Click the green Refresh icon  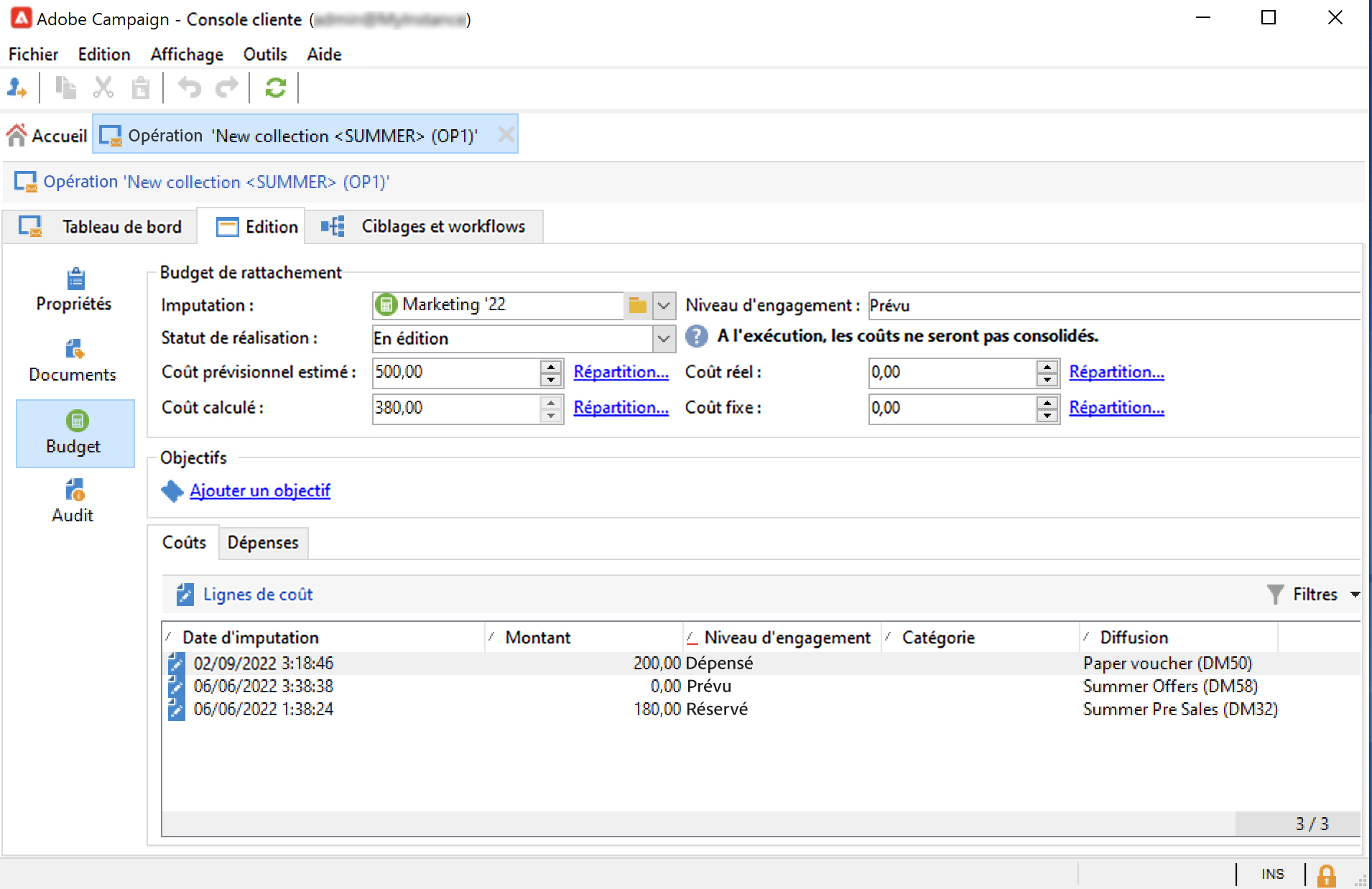click(x=276, y=88)
